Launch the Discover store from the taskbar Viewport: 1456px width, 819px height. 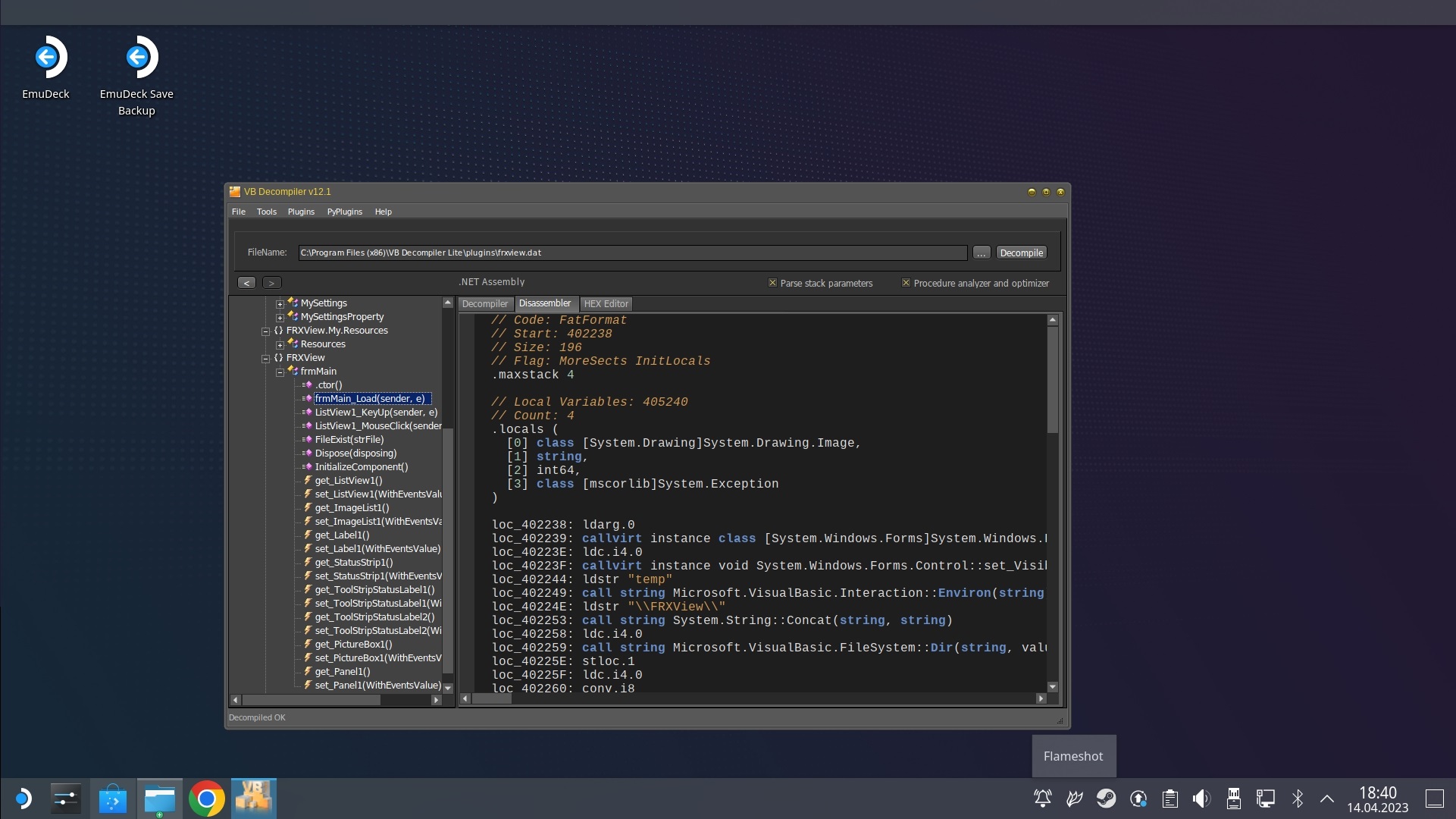(113, 799)
